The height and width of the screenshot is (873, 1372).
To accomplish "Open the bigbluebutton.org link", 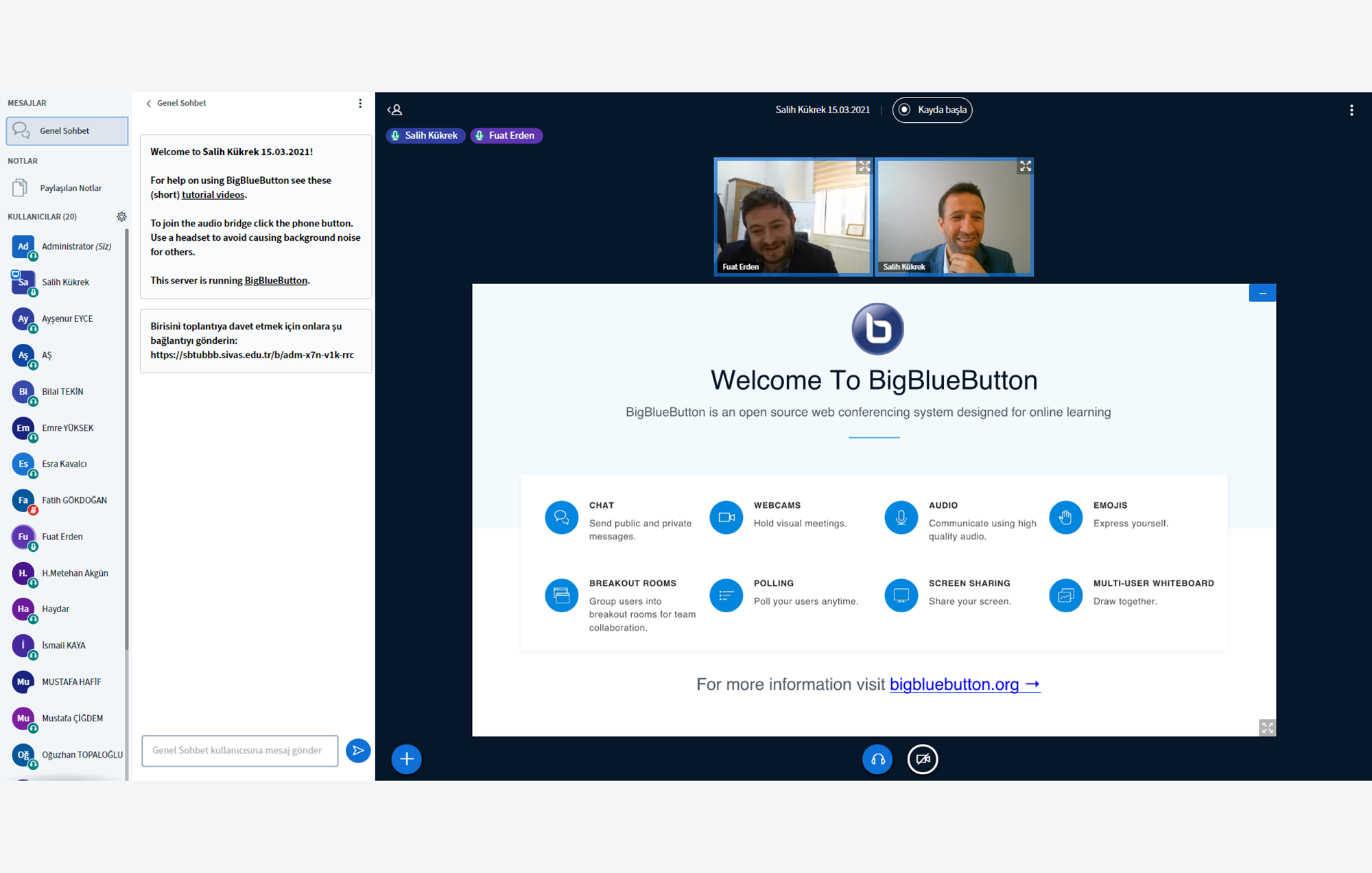I will coord(965,684).
